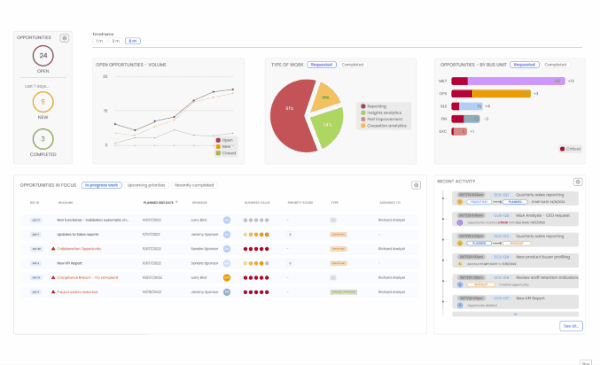Expand more recent activity with down chevron

click(515, 314)
